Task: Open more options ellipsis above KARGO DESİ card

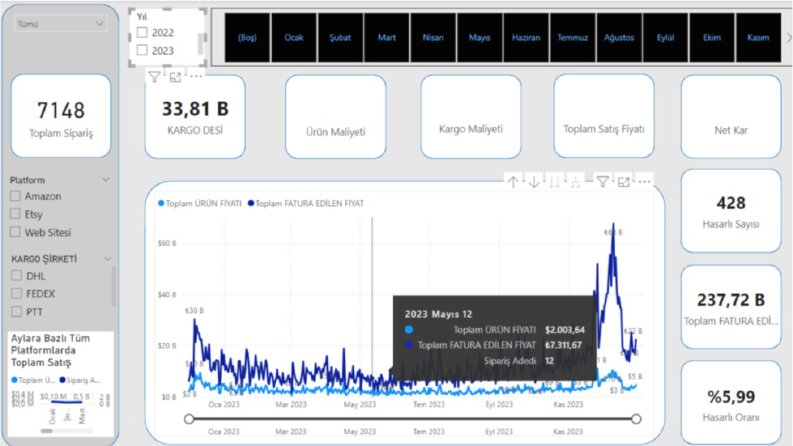Action: click(196, 76)
